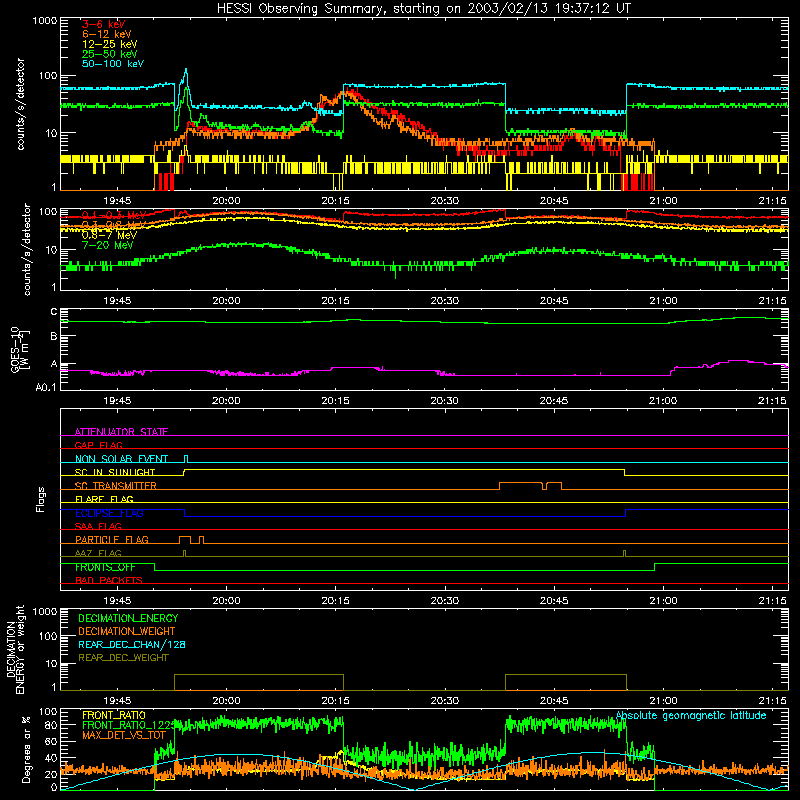Select the SC_IN_SUNLIGHT flag label
Screen dimensions: 800x800
point(115,472)
